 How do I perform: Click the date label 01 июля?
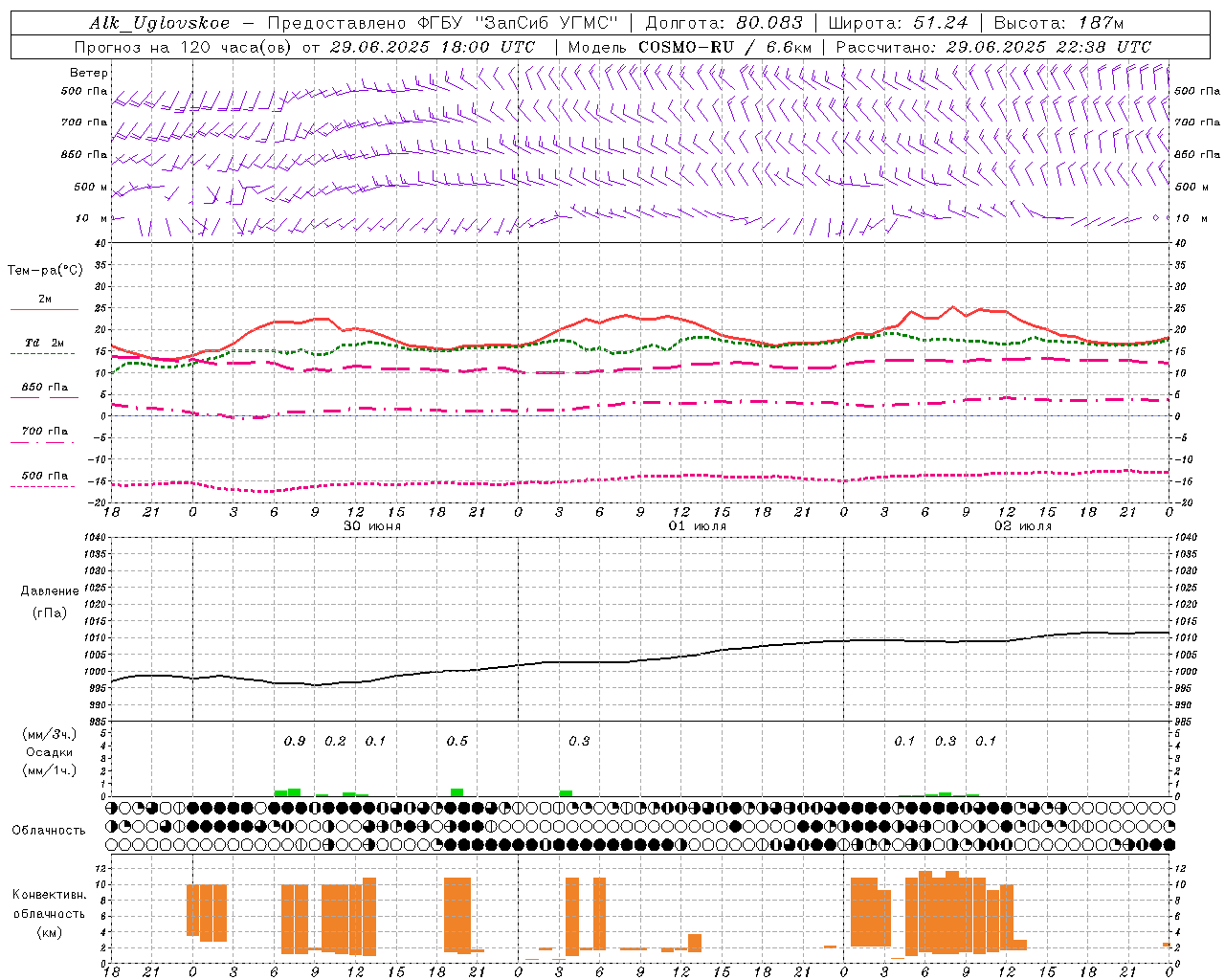point(698,526)
